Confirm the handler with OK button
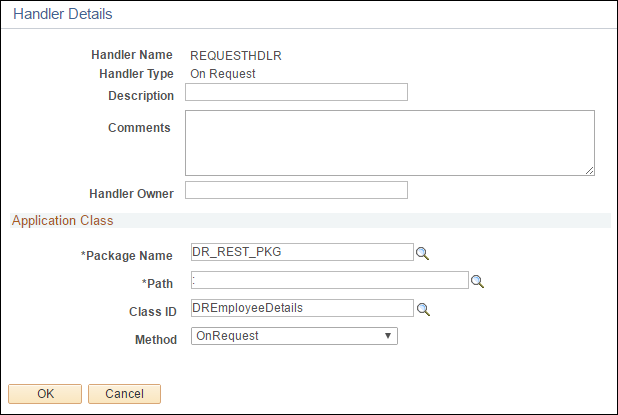 coord(45,394)
